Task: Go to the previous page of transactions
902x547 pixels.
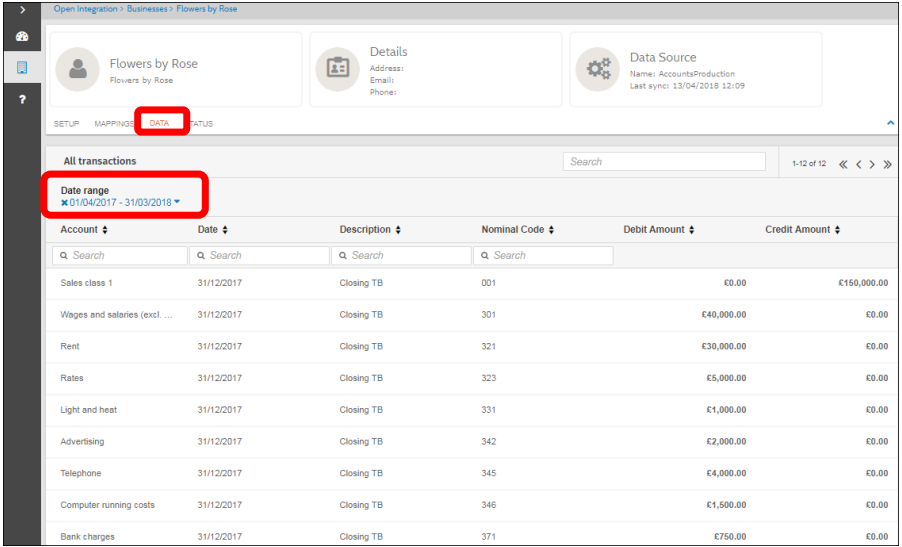Action: [859, 165]
